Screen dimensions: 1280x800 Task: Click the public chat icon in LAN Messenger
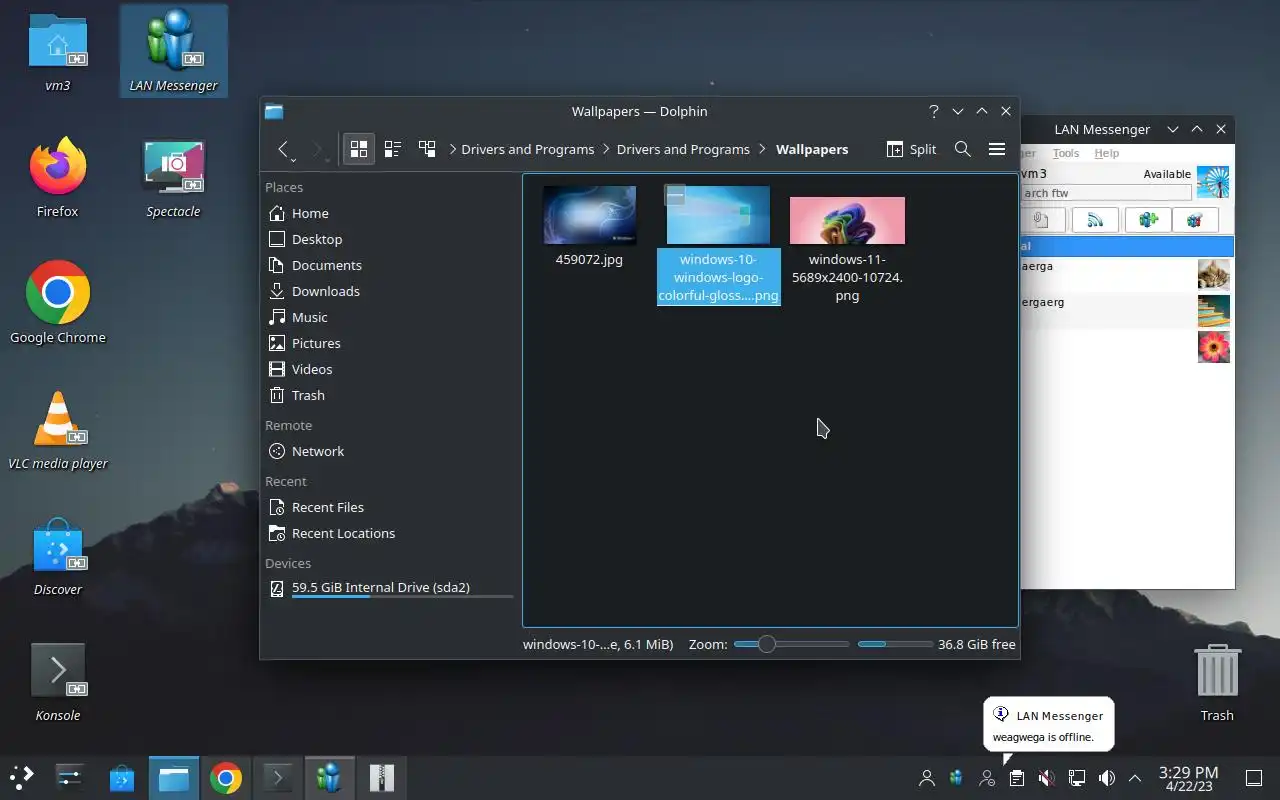click(x=1195, y=220)
